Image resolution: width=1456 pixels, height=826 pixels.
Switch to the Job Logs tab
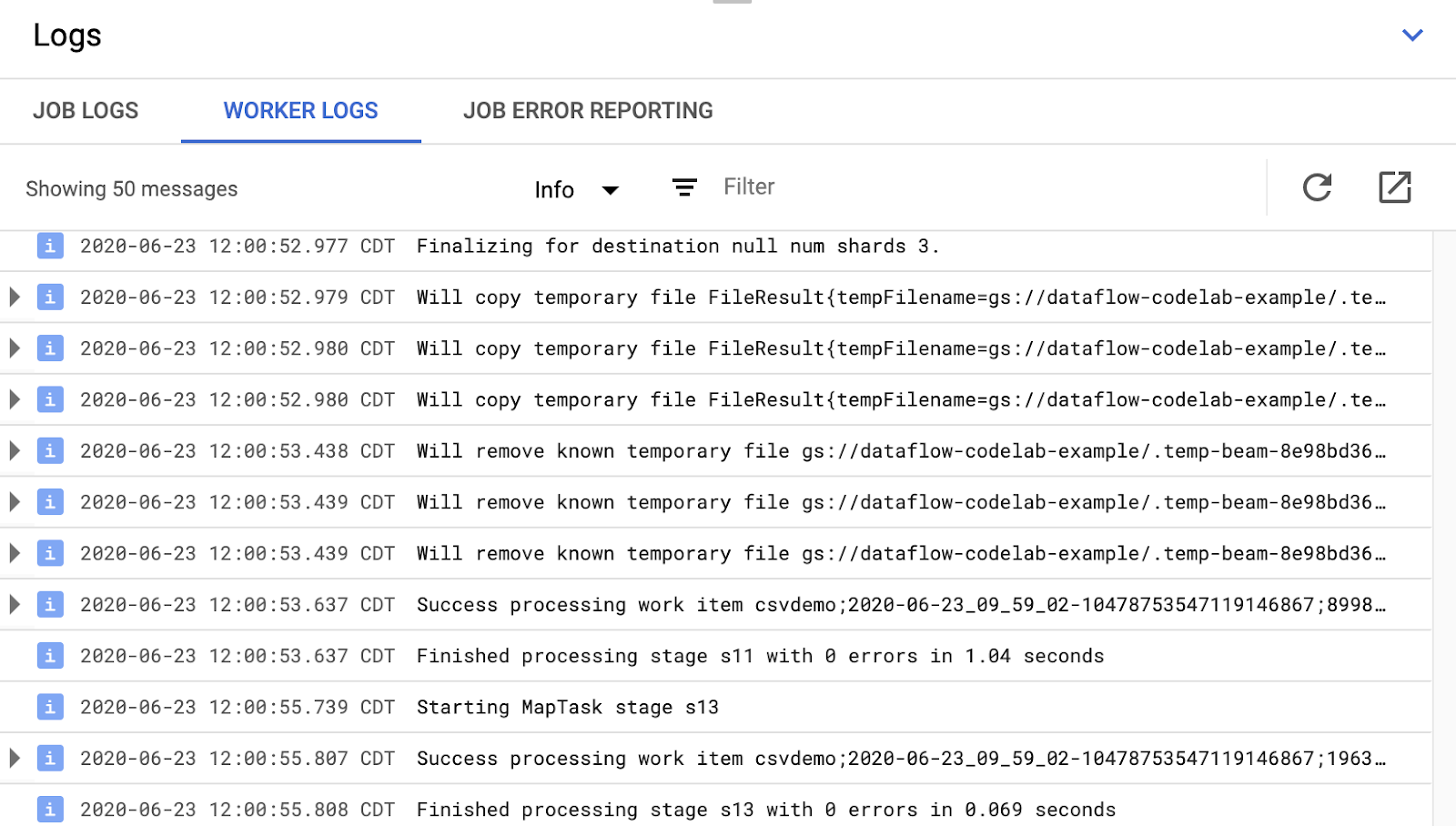click(86, 111)
